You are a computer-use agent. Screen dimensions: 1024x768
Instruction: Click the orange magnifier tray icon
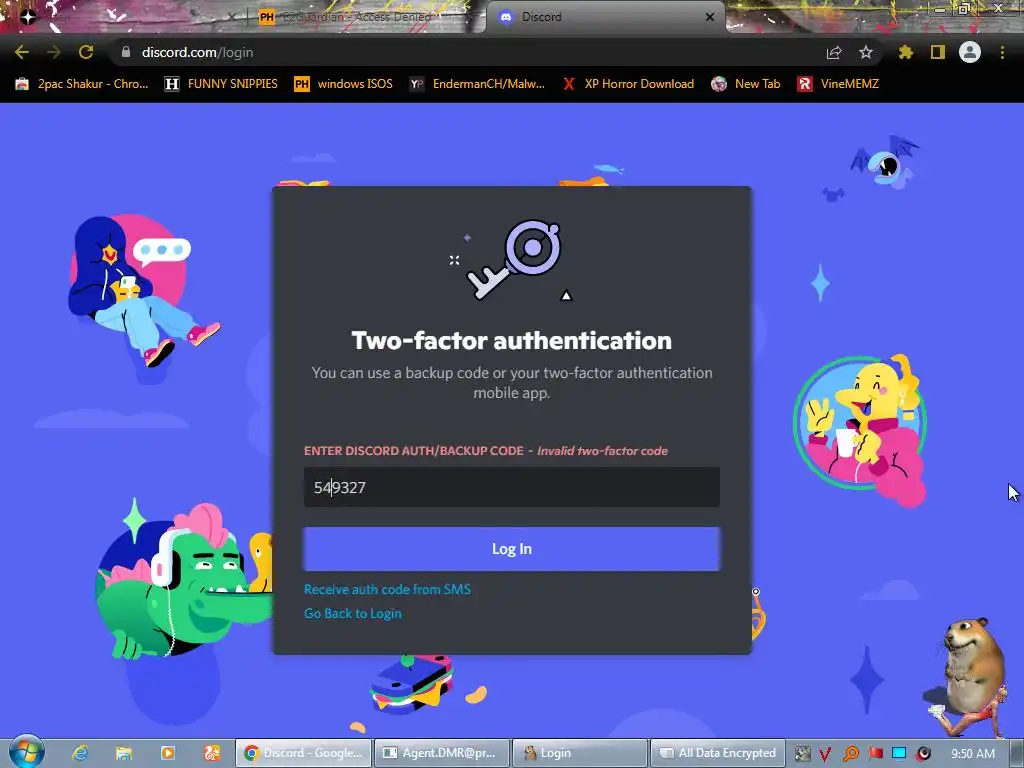point(850,754)
